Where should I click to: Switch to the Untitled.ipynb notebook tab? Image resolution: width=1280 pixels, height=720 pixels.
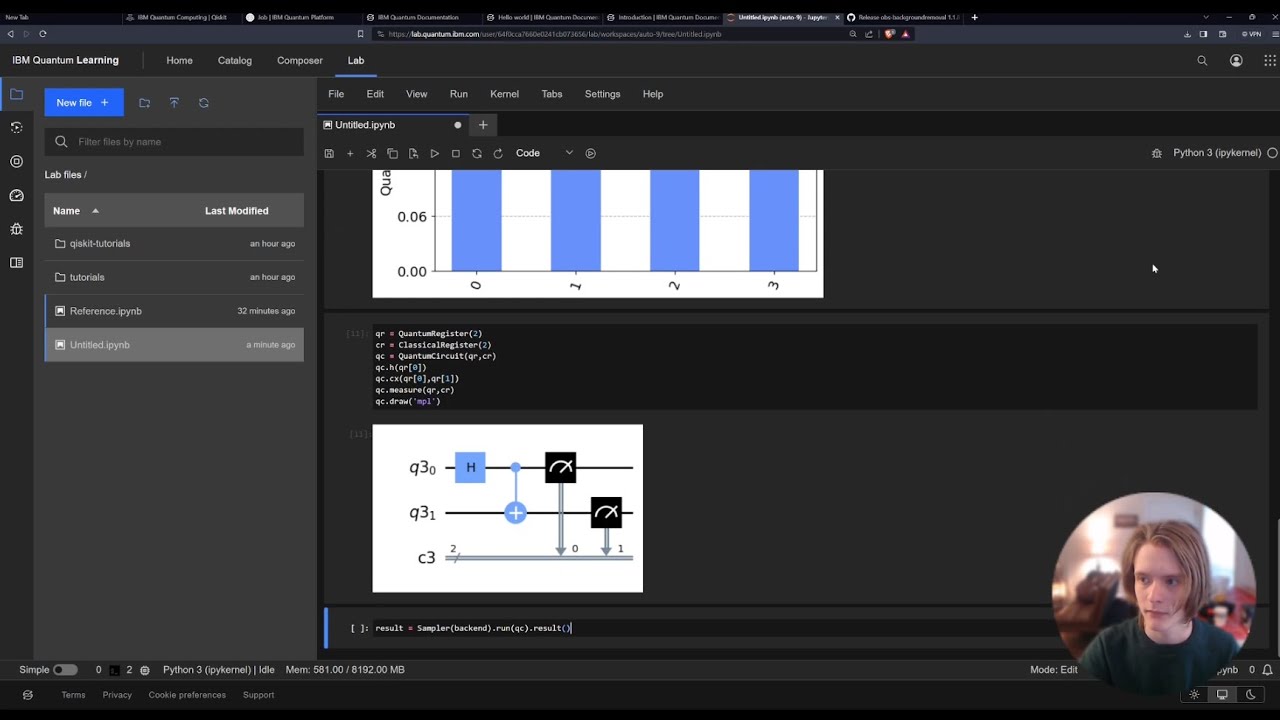(394, 125)
